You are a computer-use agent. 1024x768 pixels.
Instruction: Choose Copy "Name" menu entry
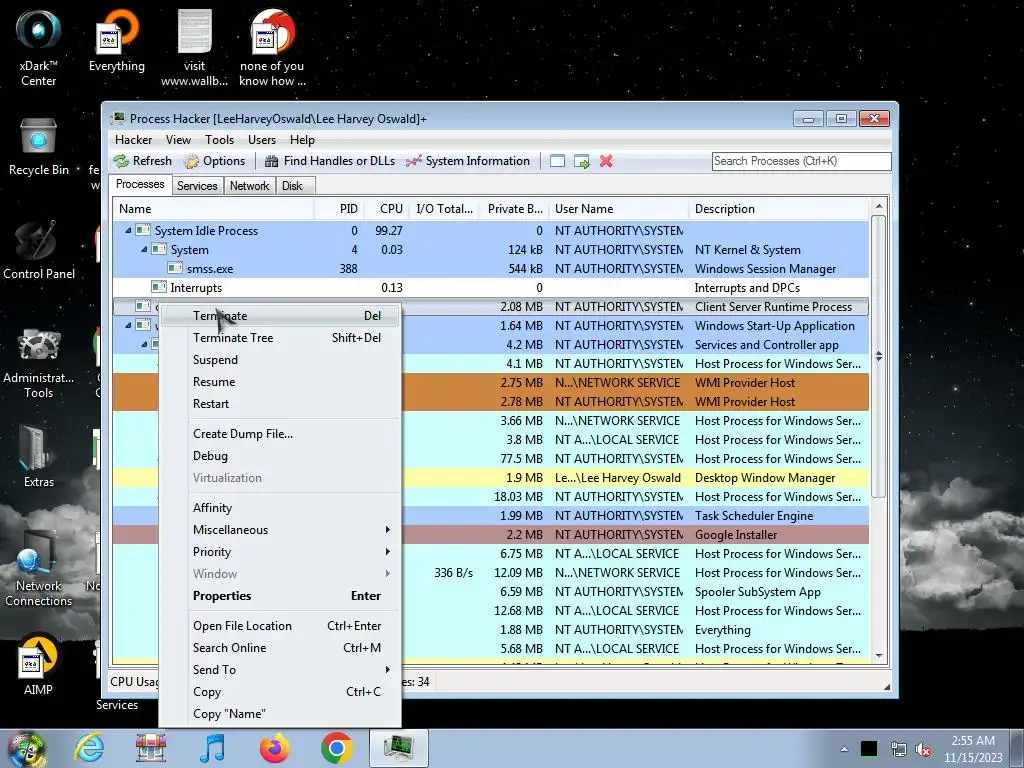click(280, 714)
